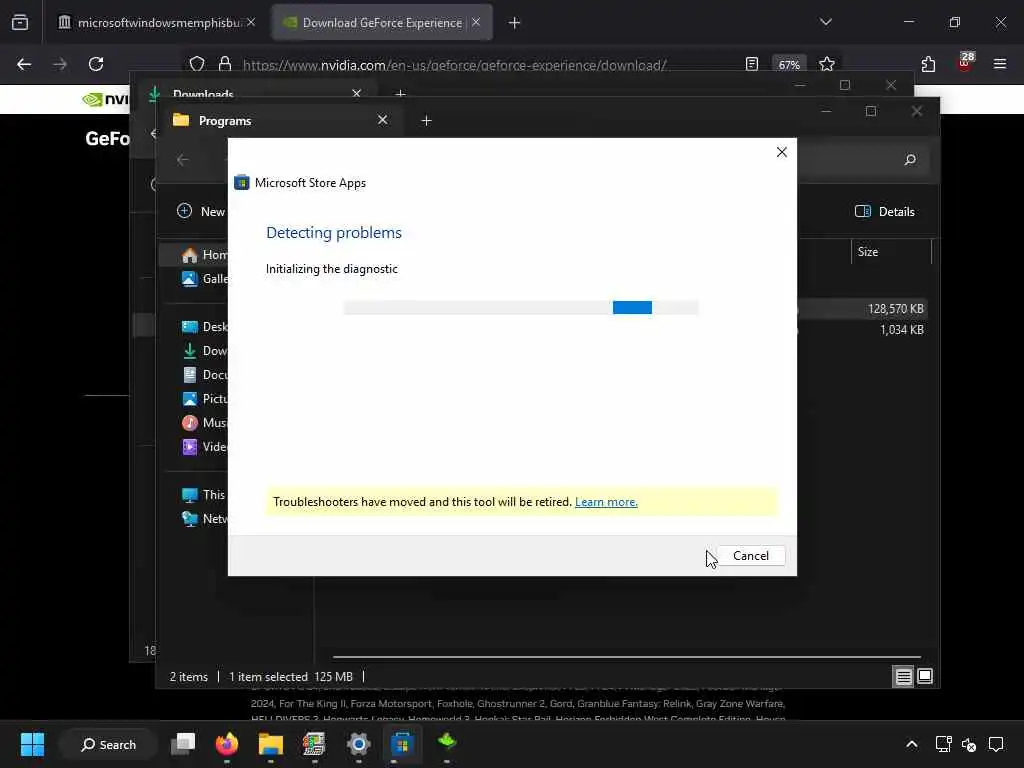This screenshot has width=1024, height=768.
Task: Click the taskbar Search box
Action: (108, 744)
